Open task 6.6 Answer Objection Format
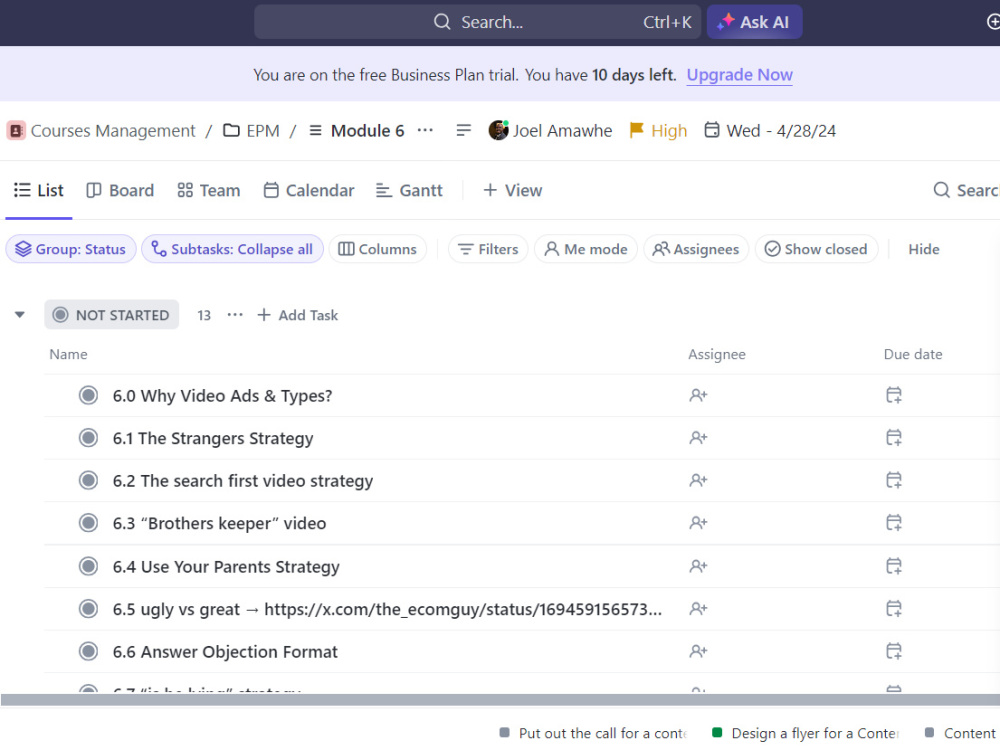 225,652
